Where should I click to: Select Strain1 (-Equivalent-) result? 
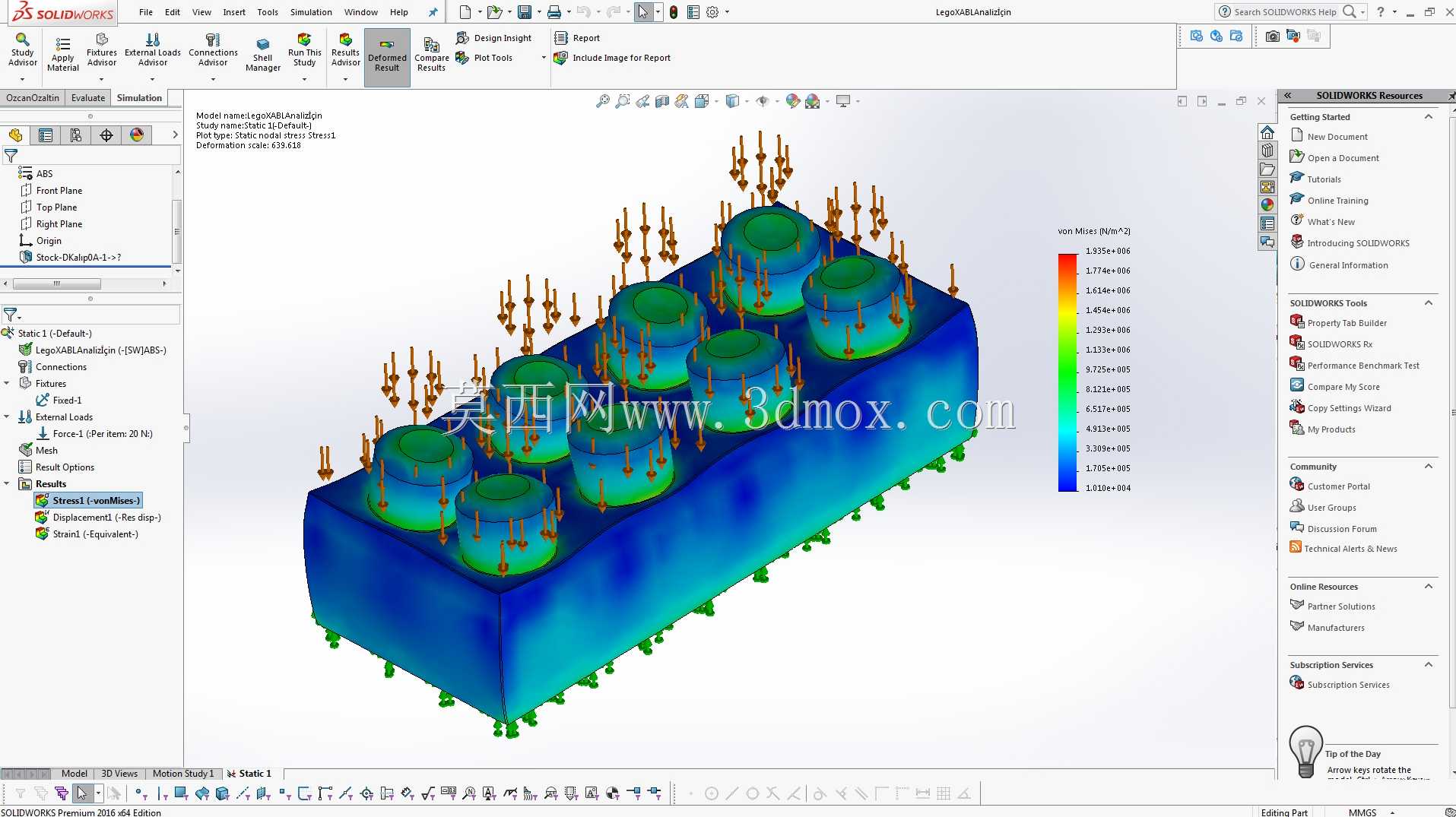coord(87,534)
